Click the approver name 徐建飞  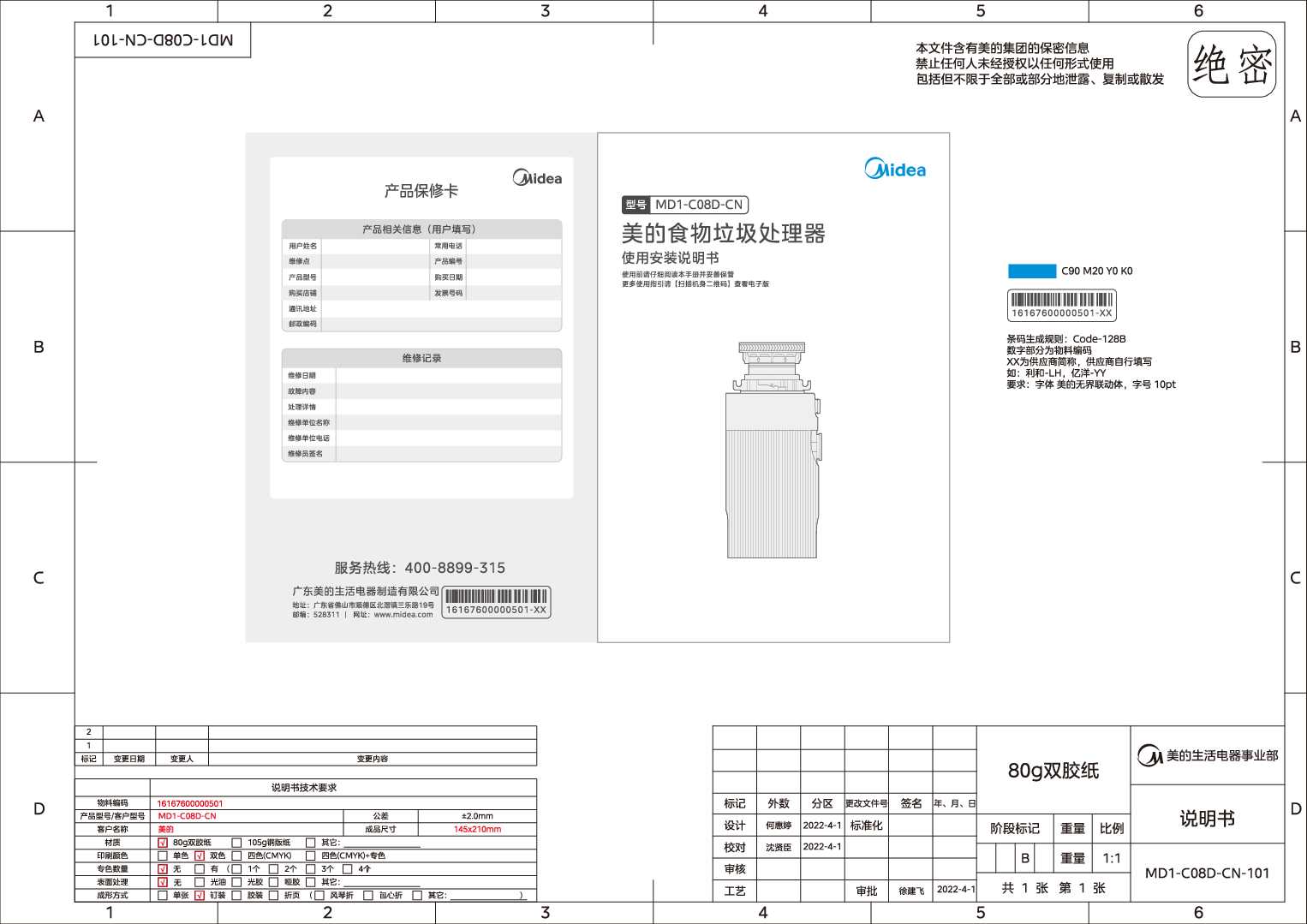point(911,891)
